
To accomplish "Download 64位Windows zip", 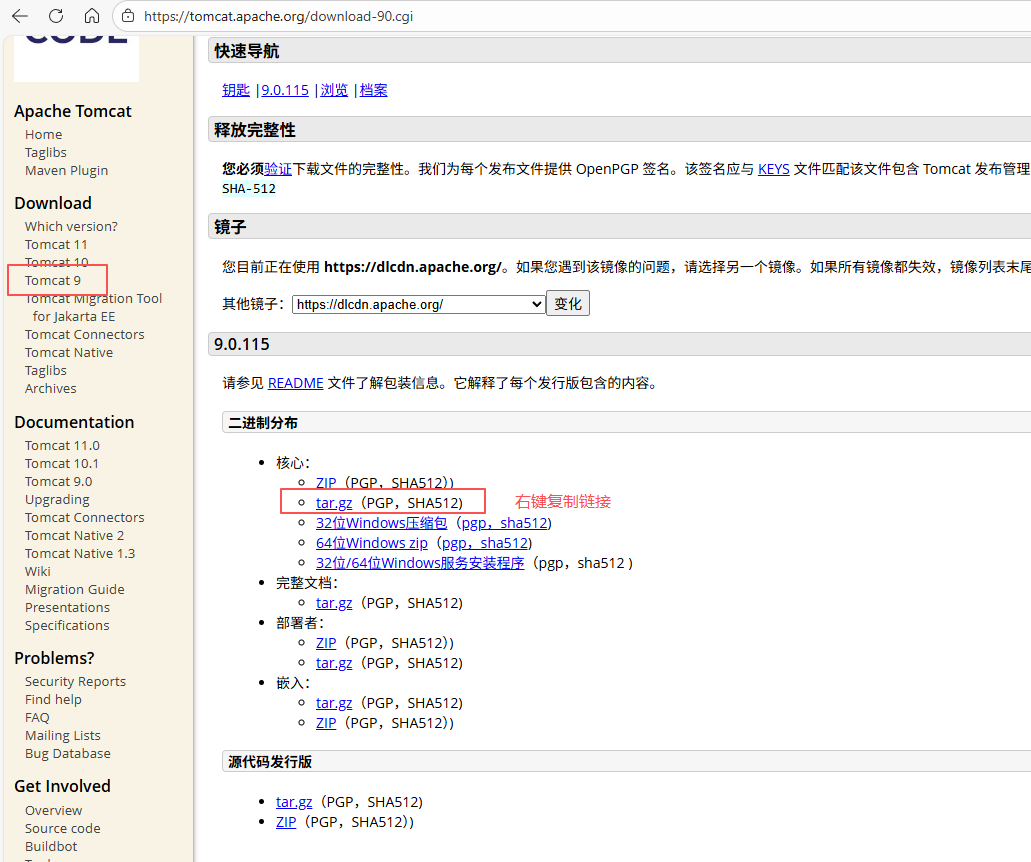I will pyautogui.click(x=372, y=543).
